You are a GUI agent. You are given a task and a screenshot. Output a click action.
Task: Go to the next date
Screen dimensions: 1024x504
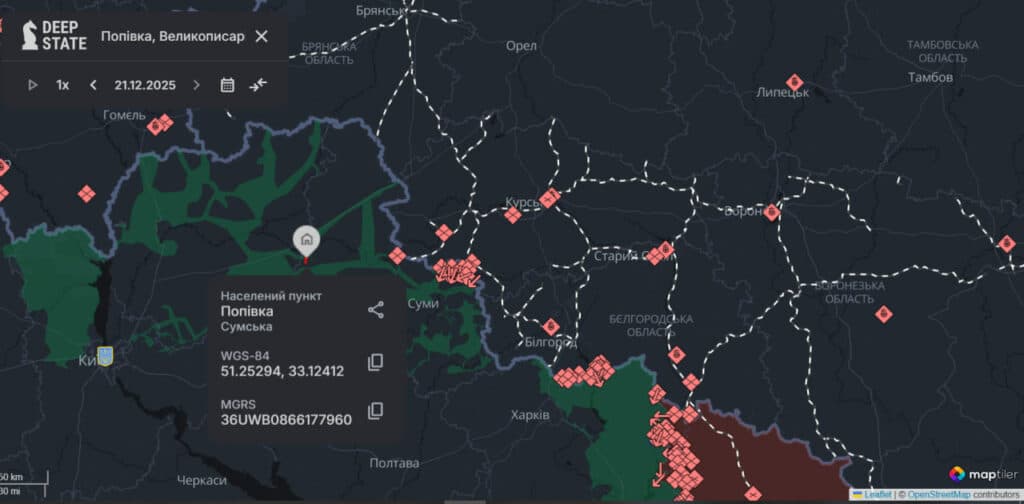(x=196, y=85)
